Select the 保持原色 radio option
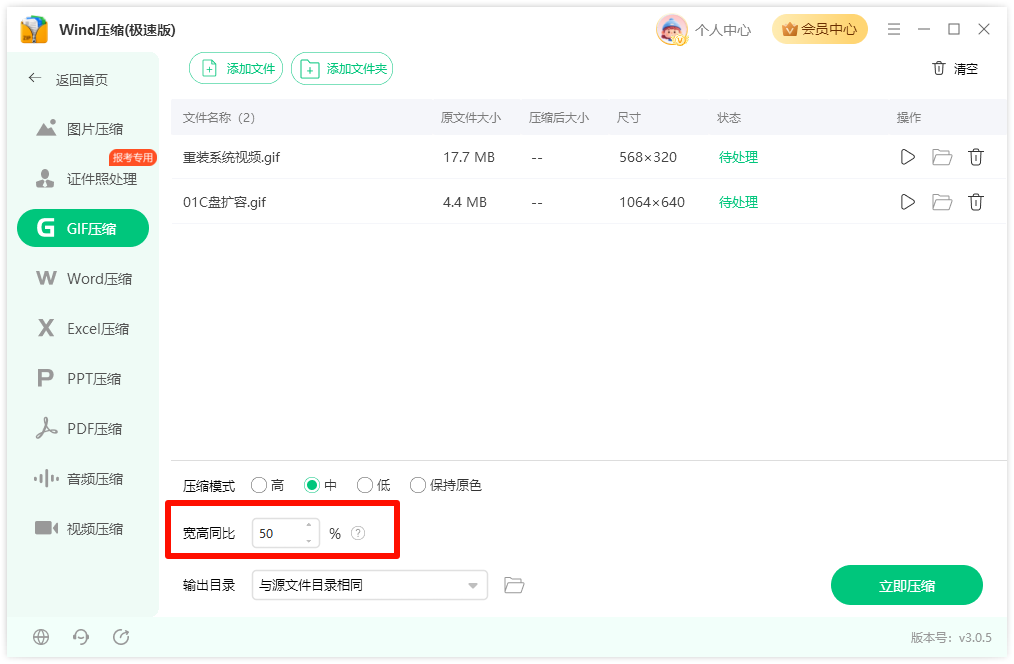Screen dimensions: 1014x664 [x=418, y=485]
